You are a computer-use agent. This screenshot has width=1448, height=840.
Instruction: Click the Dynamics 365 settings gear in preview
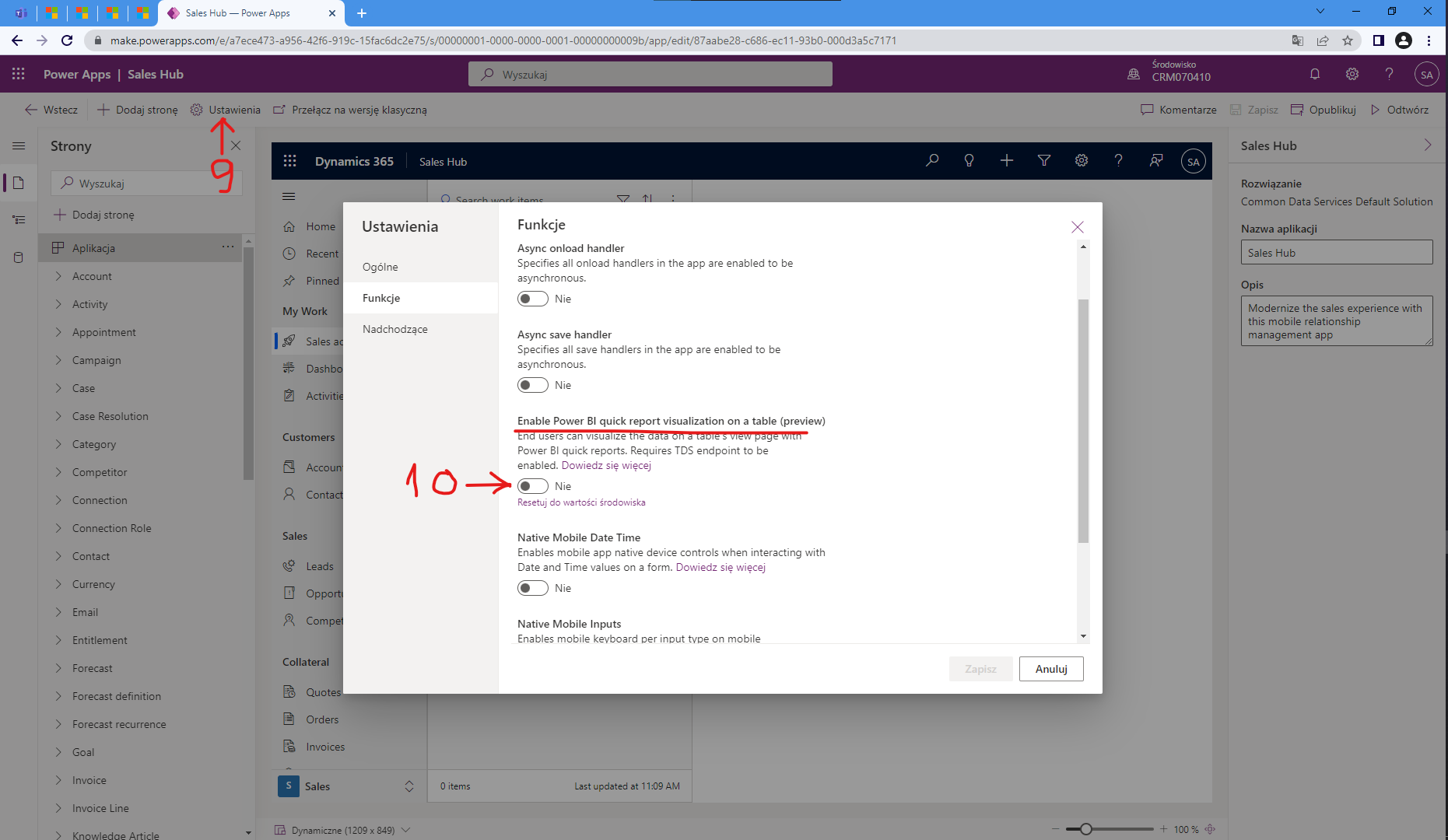(1082, 160)
